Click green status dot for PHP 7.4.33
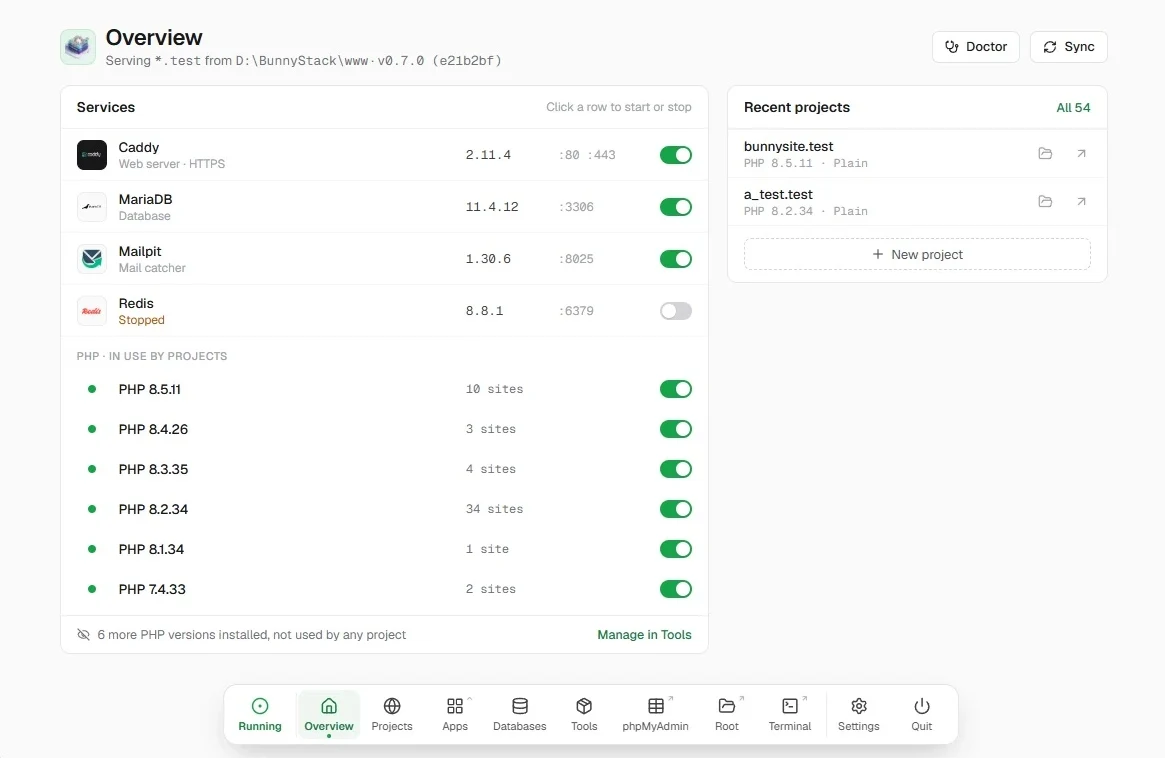 pyautogui.click(x=92, y=589)
